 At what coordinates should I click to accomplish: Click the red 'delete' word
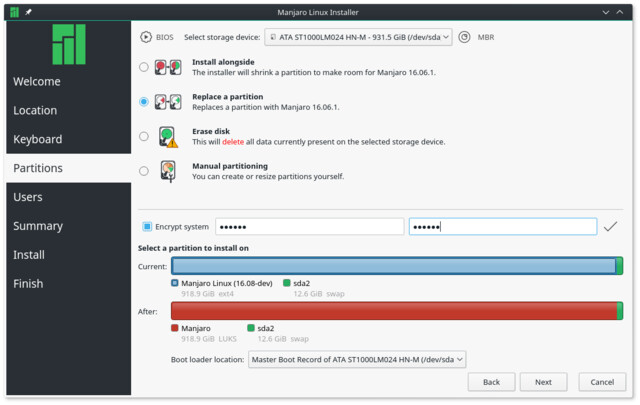233,142
